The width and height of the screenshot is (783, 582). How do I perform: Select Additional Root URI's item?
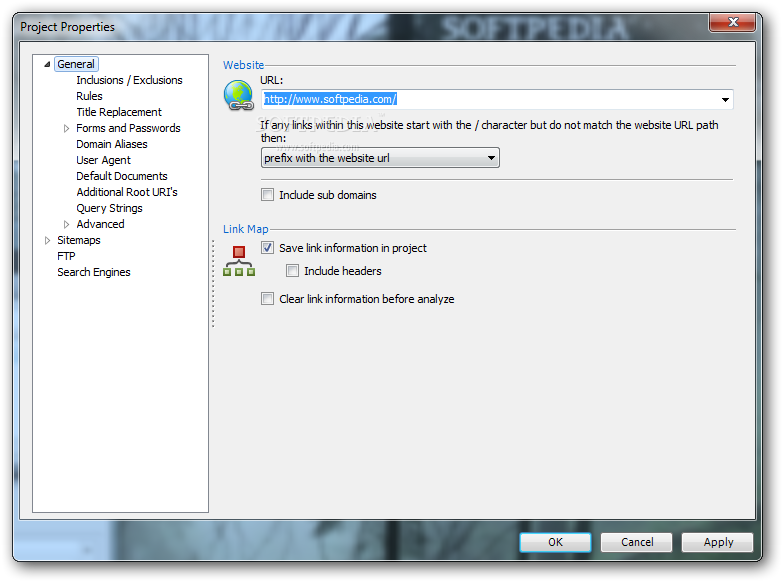(127, 192)
